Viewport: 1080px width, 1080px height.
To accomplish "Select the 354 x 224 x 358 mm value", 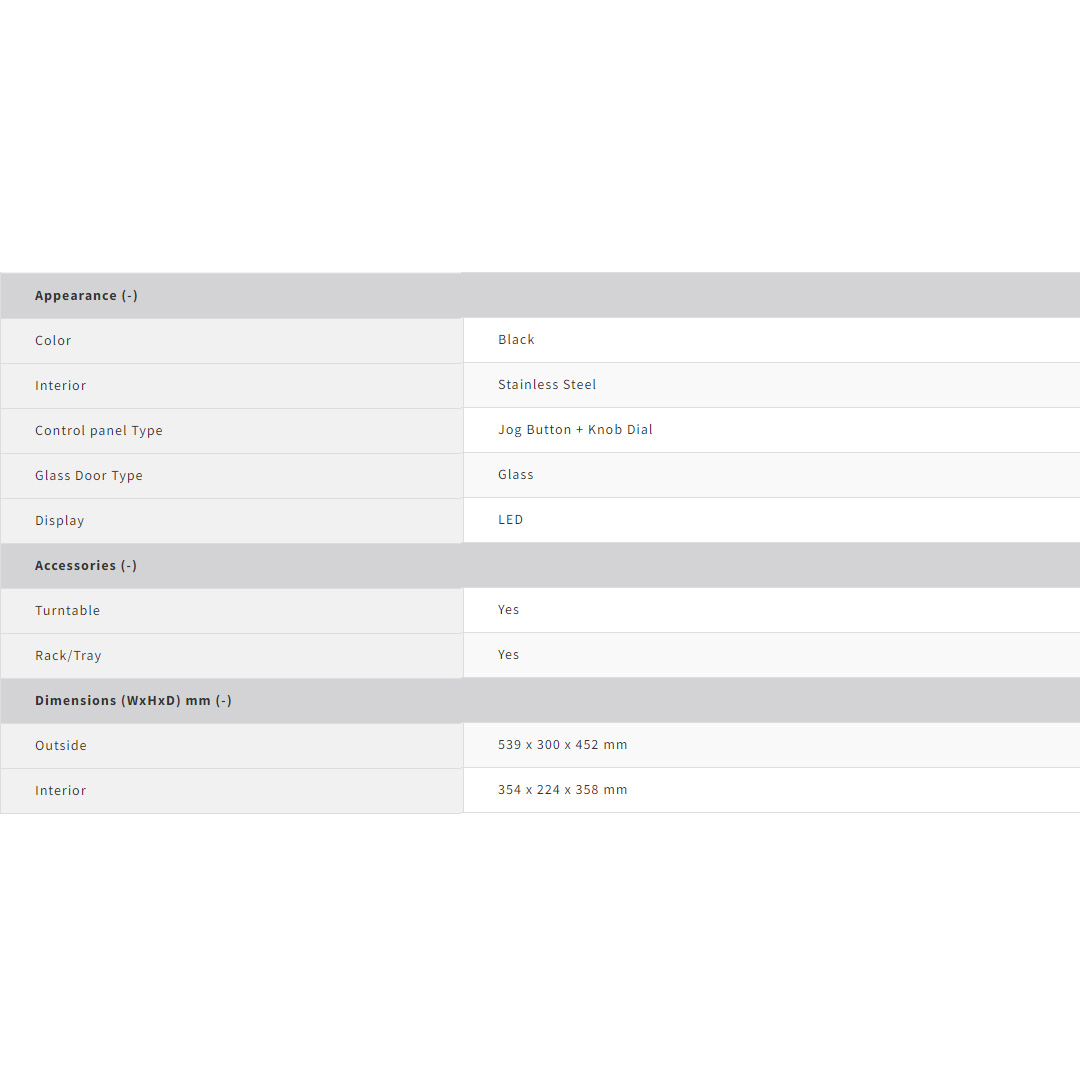I will [x=563, y=790].
